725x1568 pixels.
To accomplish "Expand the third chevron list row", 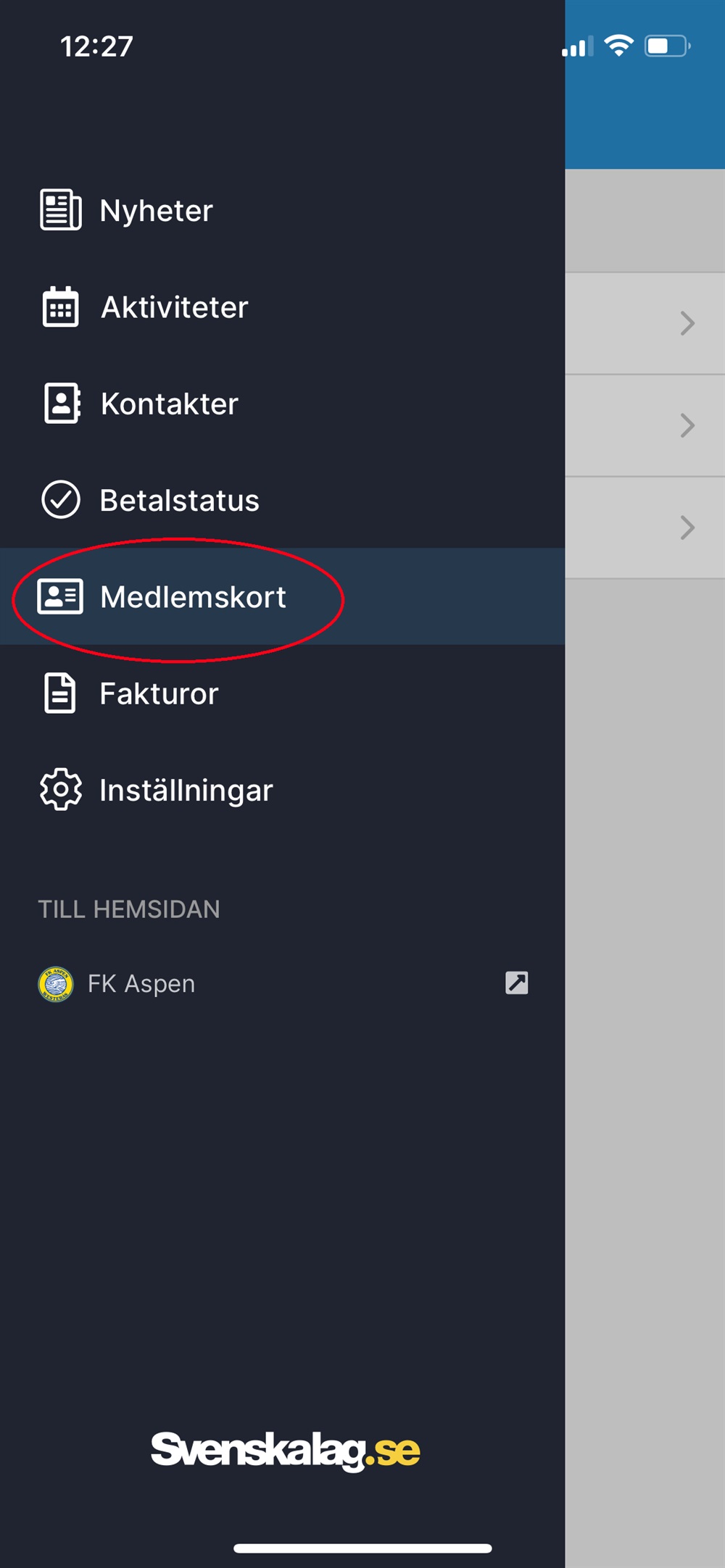I will coord(645,527).
